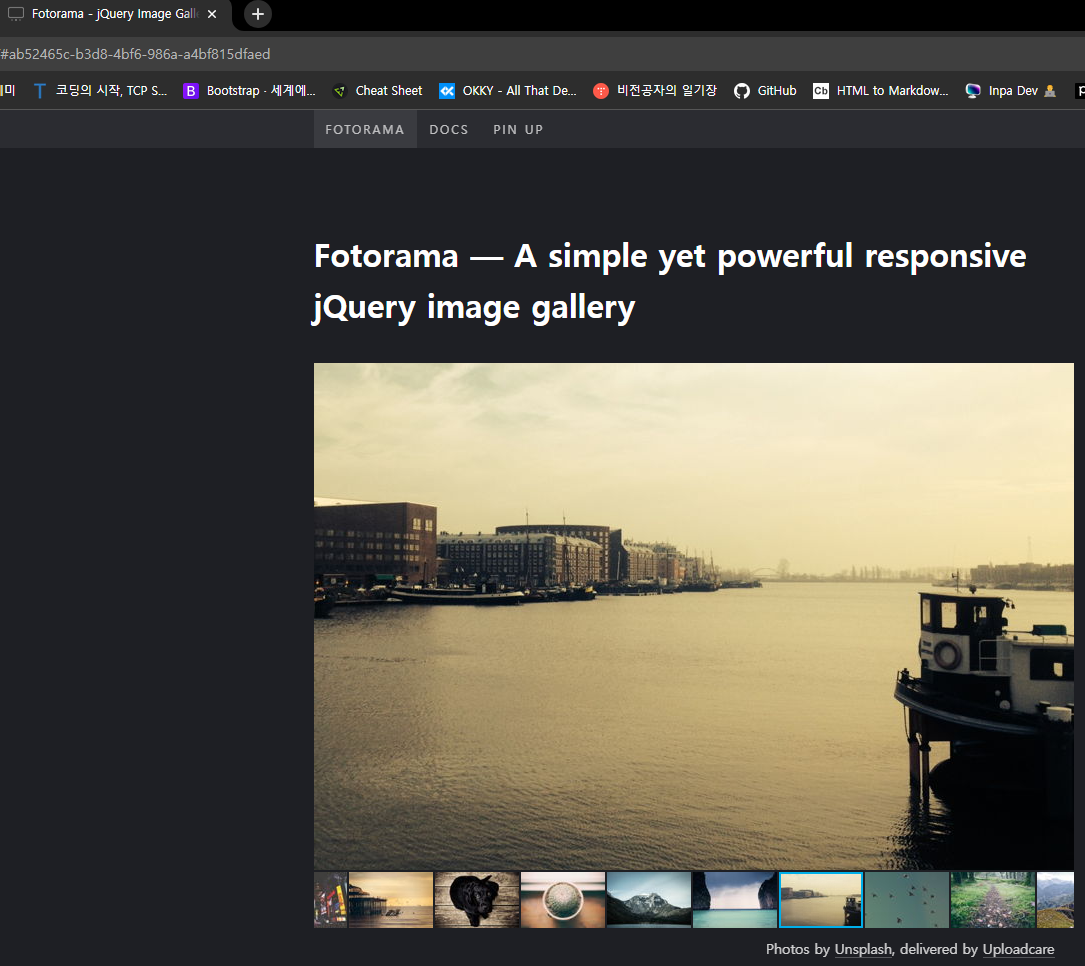Screen dimensions: 1085x966
Task: Open the 비전공자의 일기장 bookmark
Action: point(655,91)
